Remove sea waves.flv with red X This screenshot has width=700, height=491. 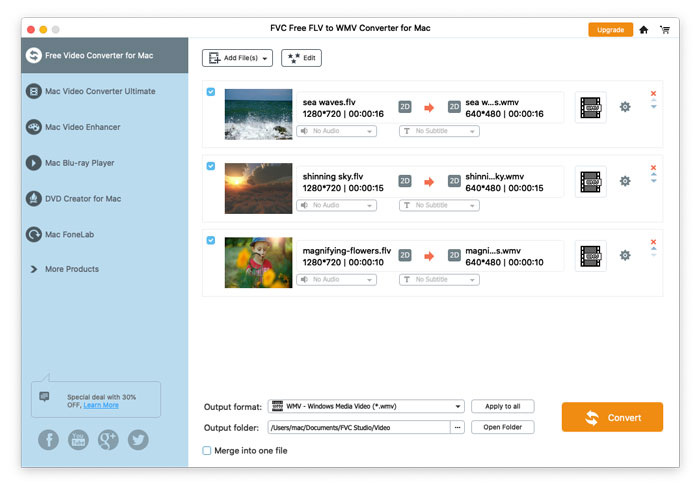653,93
